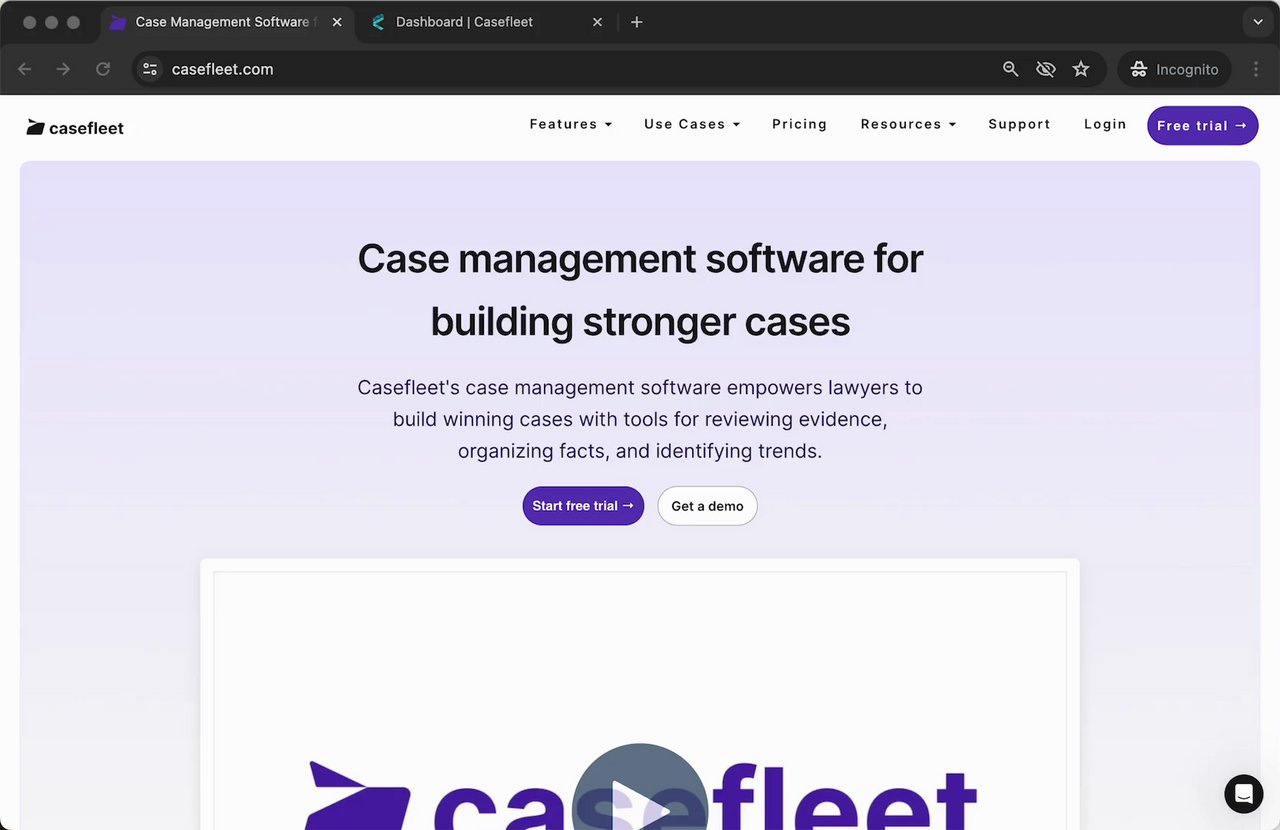Go forward with the browser forward arrow
The height and width of the screenshot is (830, 1280).
point(63,69)
